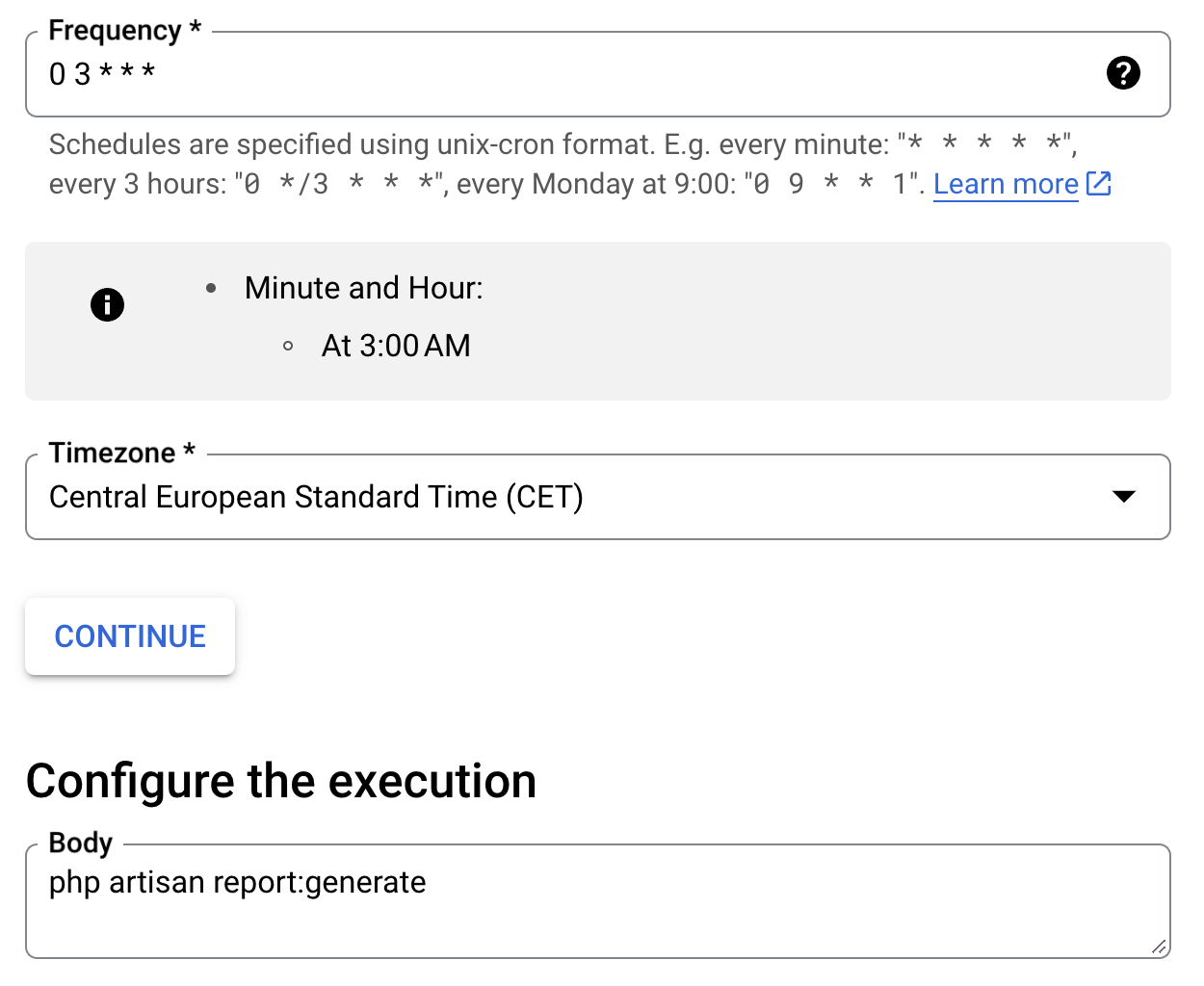Click the Frequency help question mark icon

tap(1123, 73)
